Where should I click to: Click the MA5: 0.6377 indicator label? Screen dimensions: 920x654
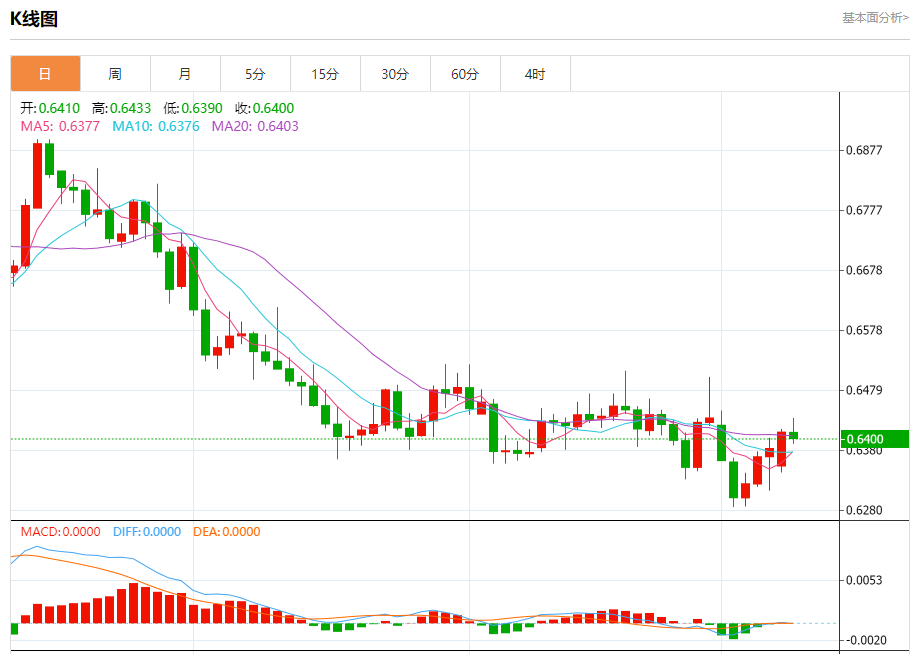click(x=60, y=126)
